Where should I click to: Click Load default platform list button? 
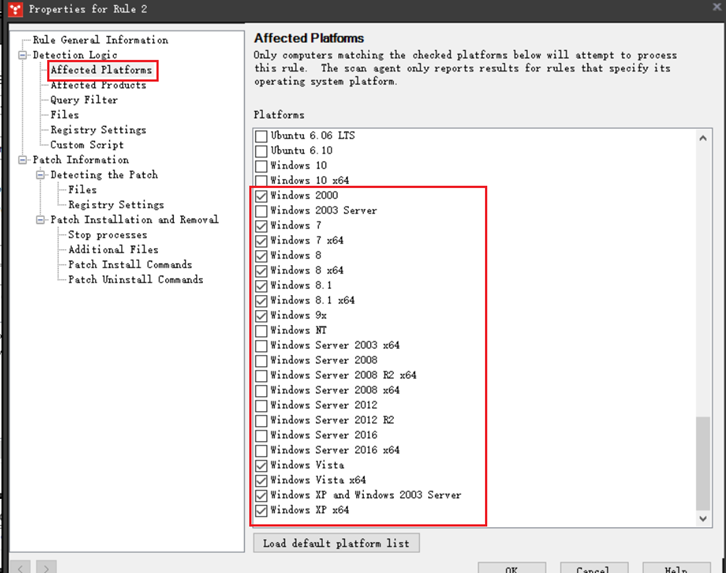[337, 543]
